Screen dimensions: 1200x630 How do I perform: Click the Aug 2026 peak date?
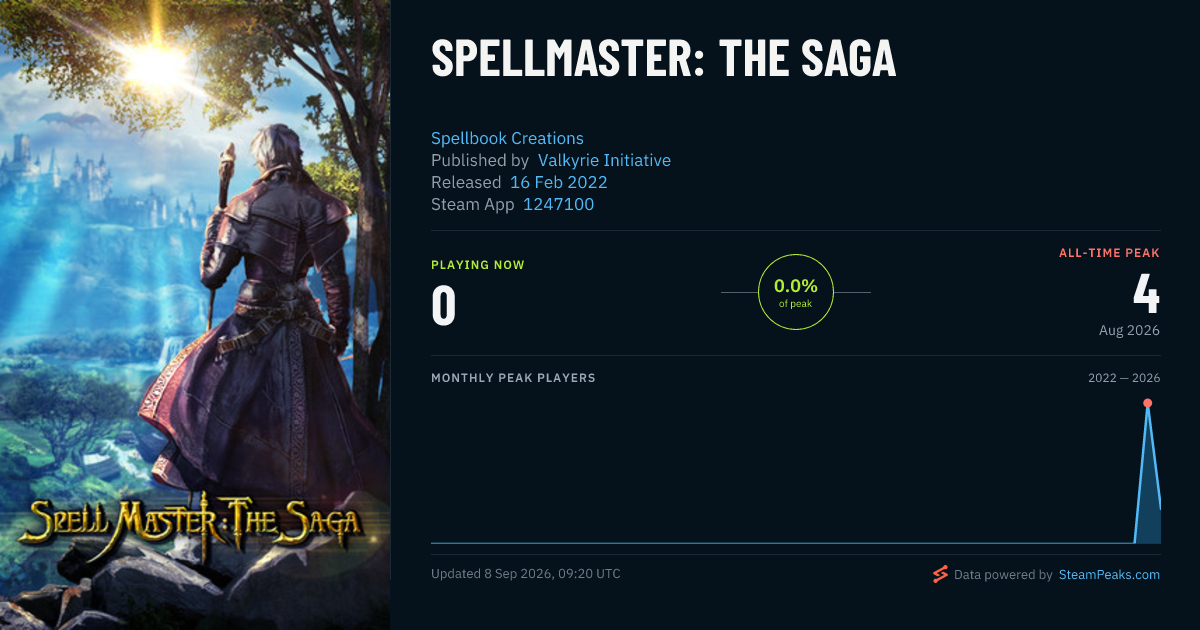tap(1129, 330)
